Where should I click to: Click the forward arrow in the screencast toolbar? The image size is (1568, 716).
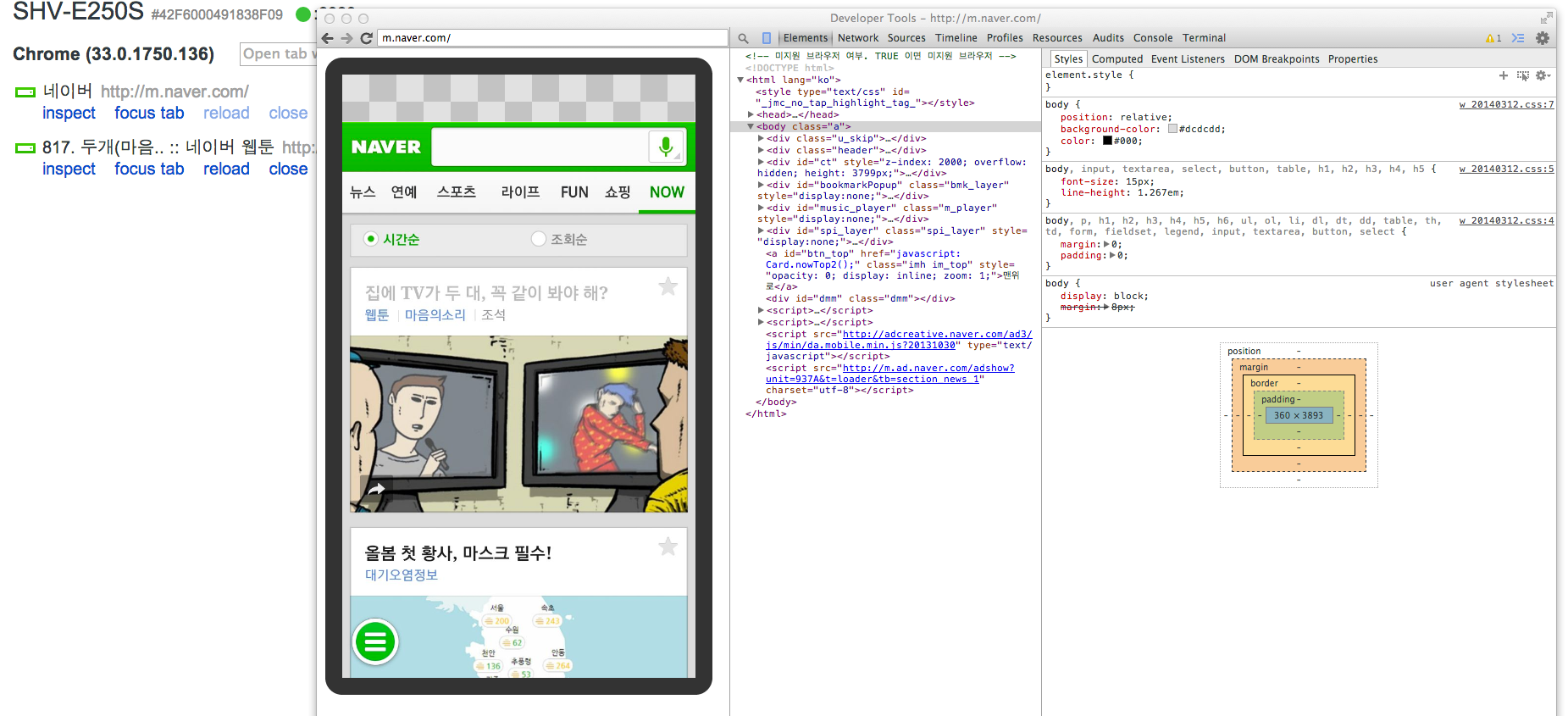pyautogui.click(x=346, y=38)
